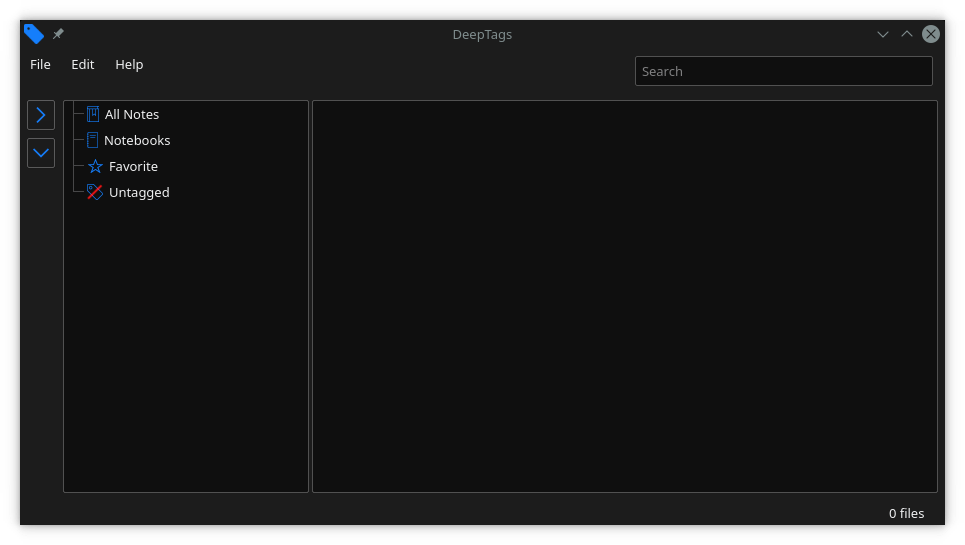
Task: Maximize the DeepTags window
Action: click(x=907, y=34)
